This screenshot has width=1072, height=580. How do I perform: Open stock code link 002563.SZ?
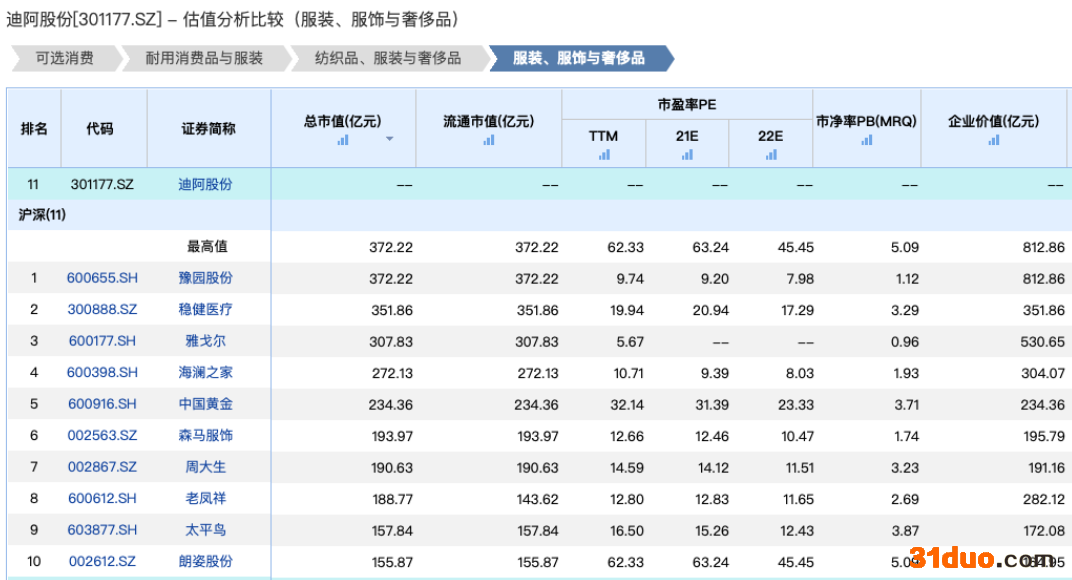(102, 436)
